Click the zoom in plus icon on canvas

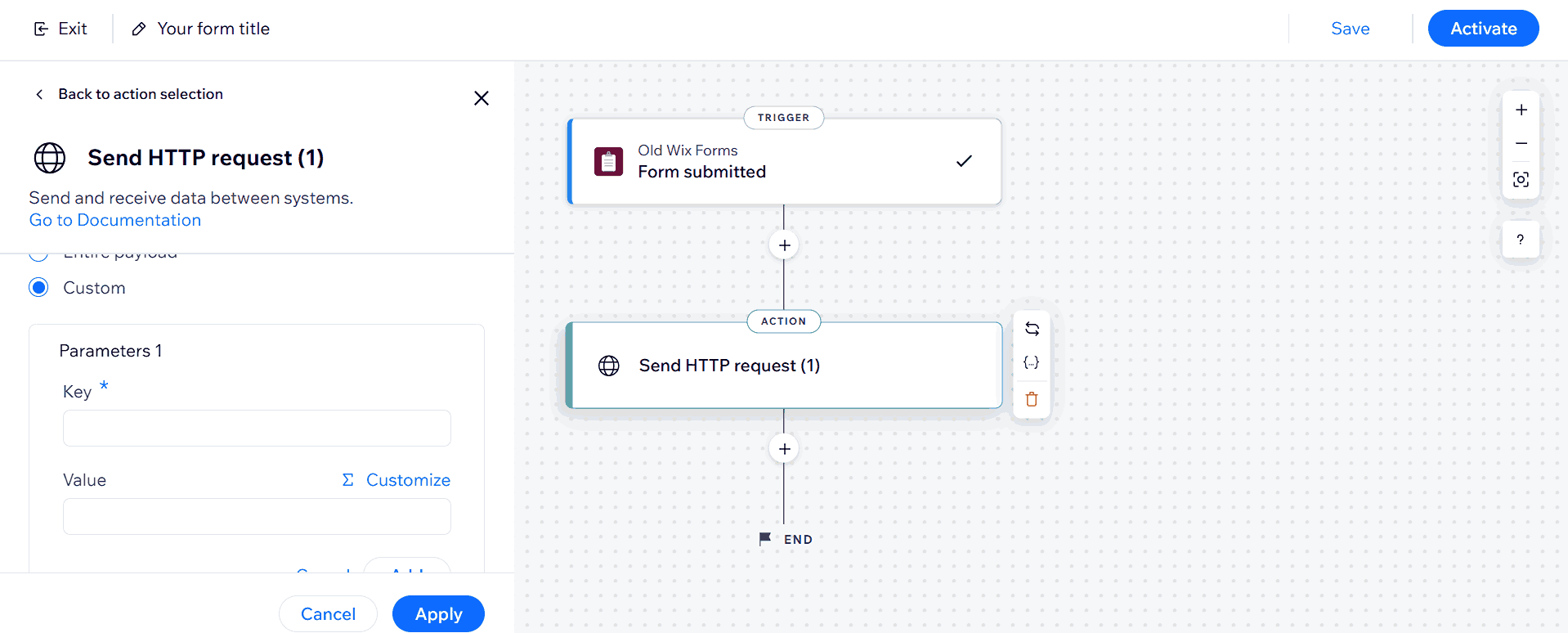click(1521, 110)
